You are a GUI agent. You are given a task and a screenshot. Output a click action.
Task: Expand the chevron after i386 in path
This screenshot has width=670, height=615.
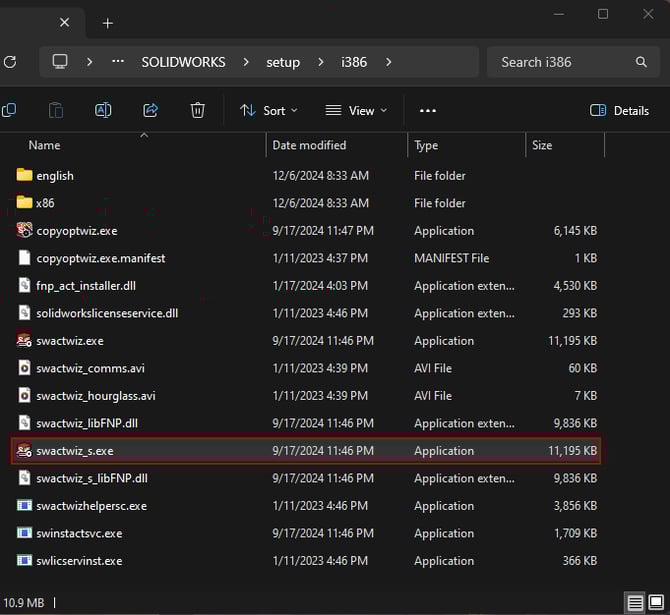[x=388, y=62]
